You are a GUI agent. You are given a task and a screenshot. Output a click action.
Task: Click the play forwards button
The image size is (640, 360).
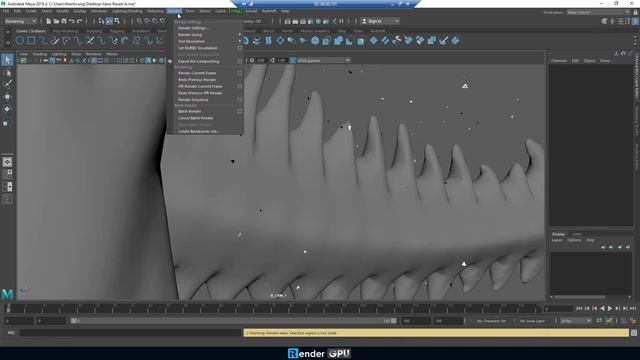pyautogui.click(x=610, y=309)
